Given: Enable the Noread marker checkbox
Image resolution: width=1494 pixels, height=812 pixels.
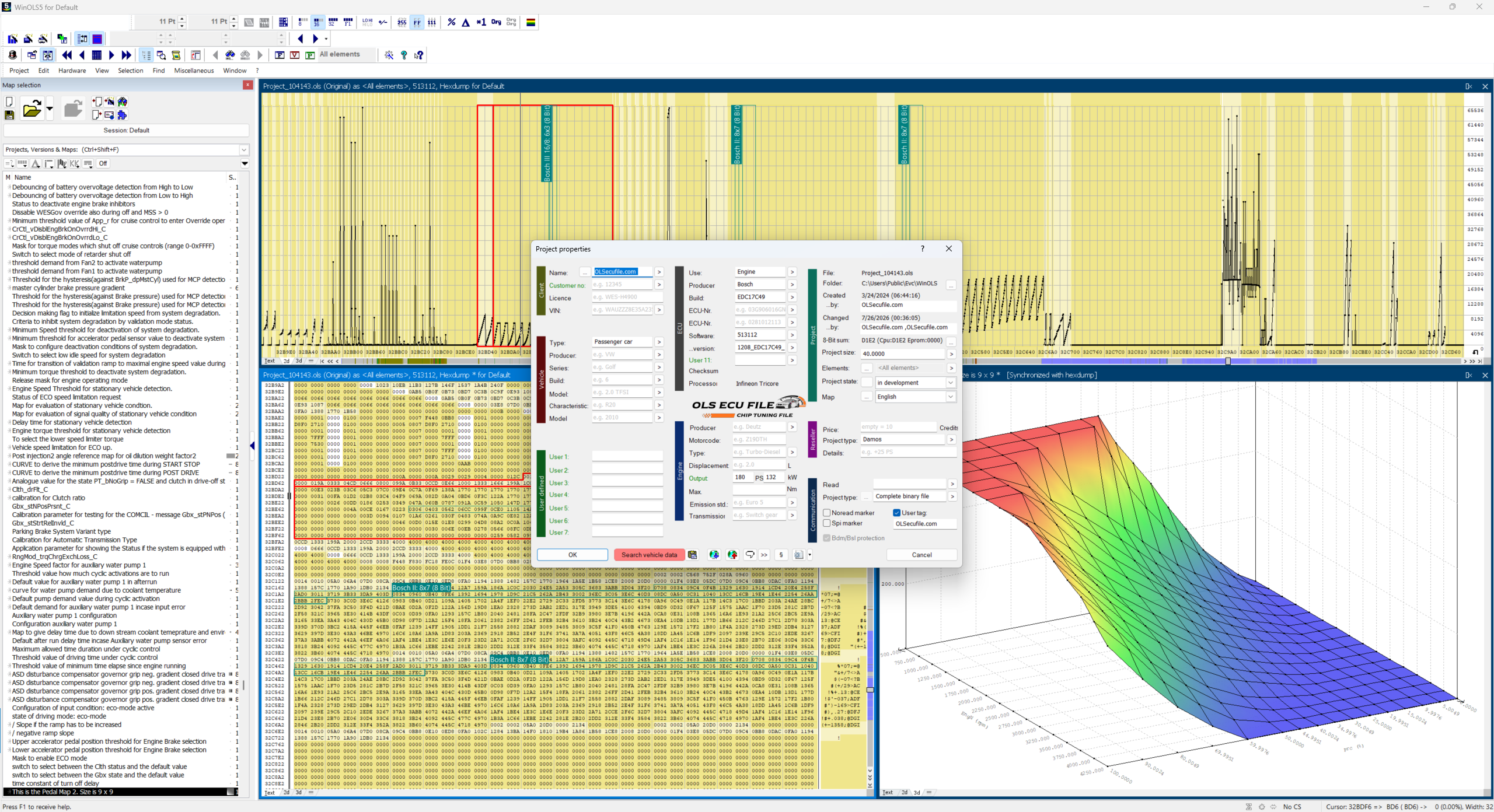Looking at the screenshot, I should 826,513.
